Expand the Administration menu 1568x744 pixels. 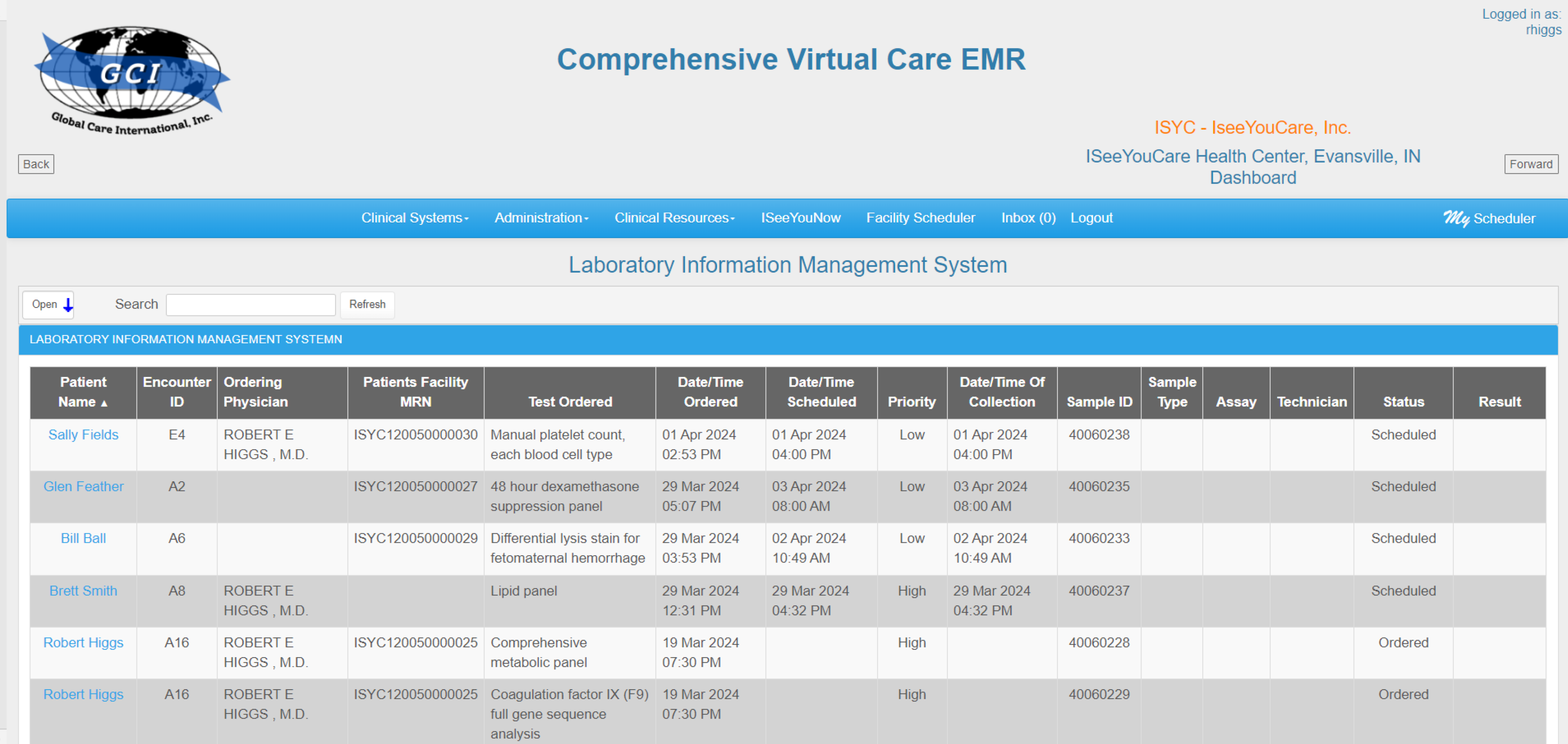(x=541, y=217)
